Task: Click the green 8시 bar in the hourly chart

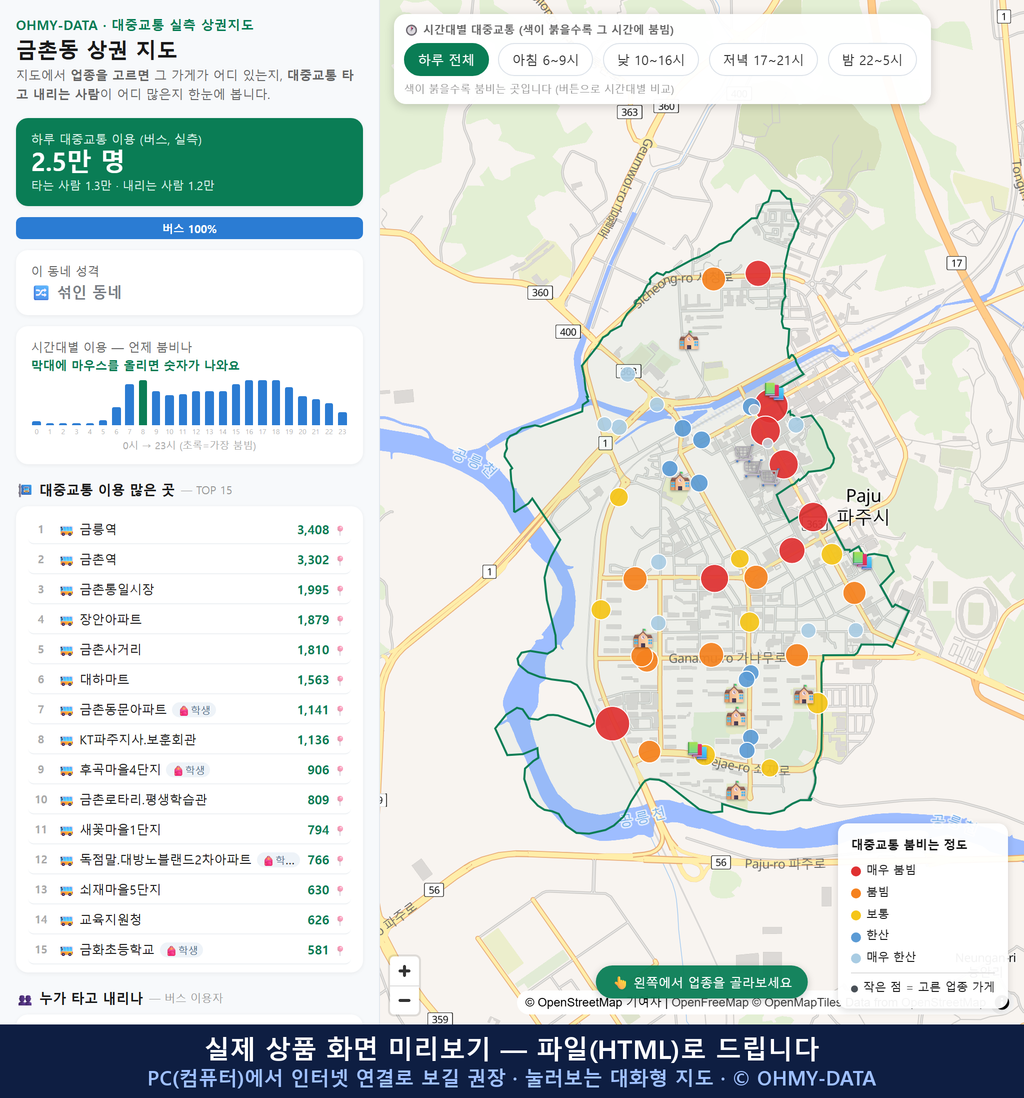Action: coord(143,403)
